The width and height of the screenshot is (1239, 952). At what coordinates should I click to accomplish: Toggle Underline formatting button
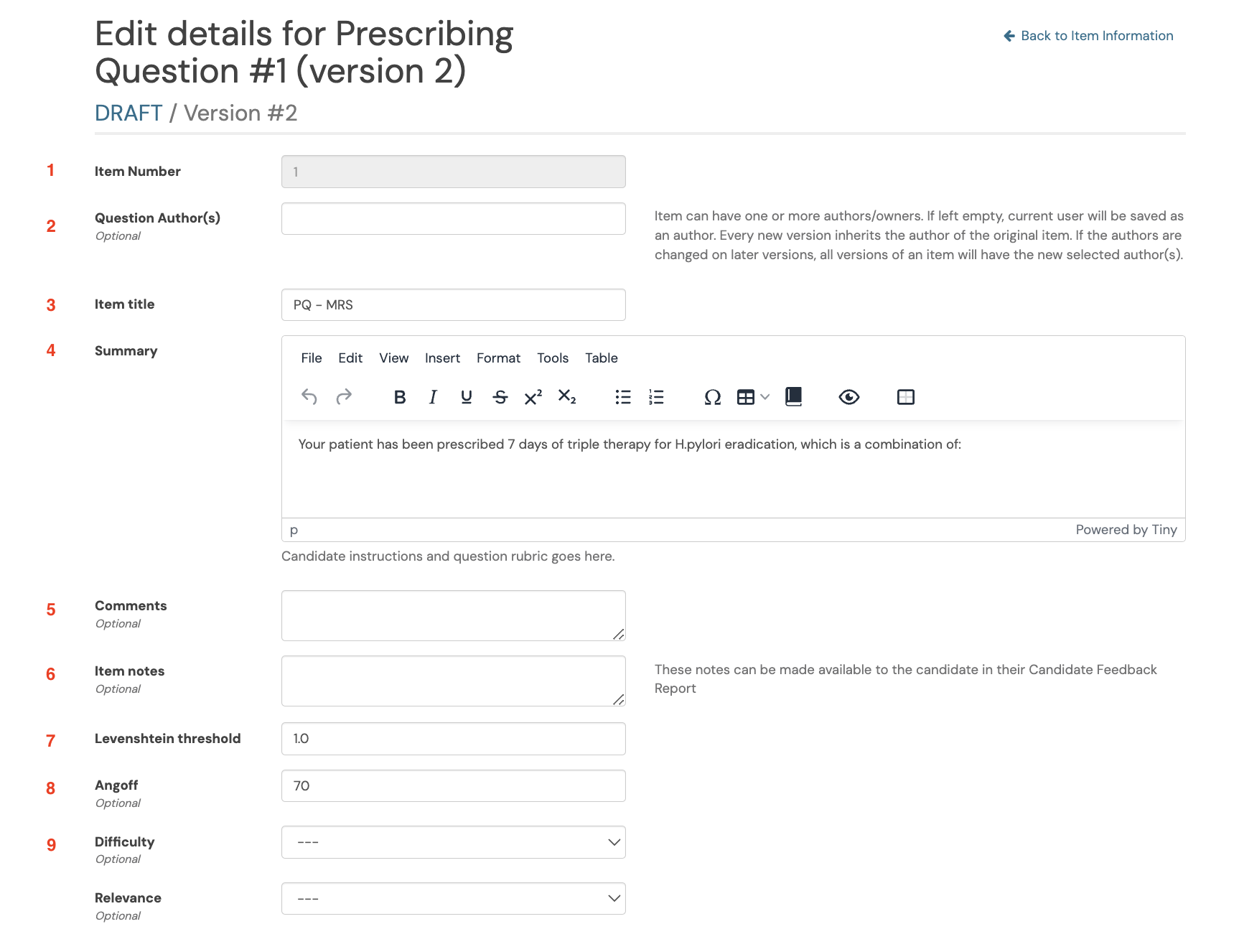(x=467, y=397)
